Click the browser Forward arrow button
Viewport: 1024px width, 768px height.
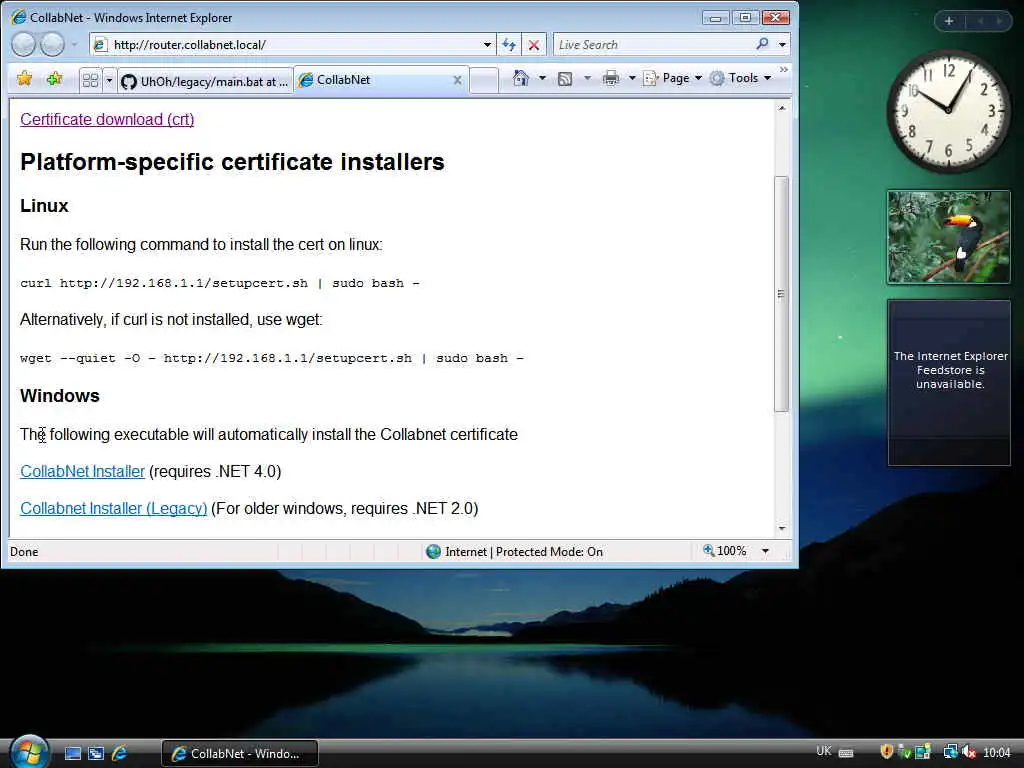coord(52,44)
